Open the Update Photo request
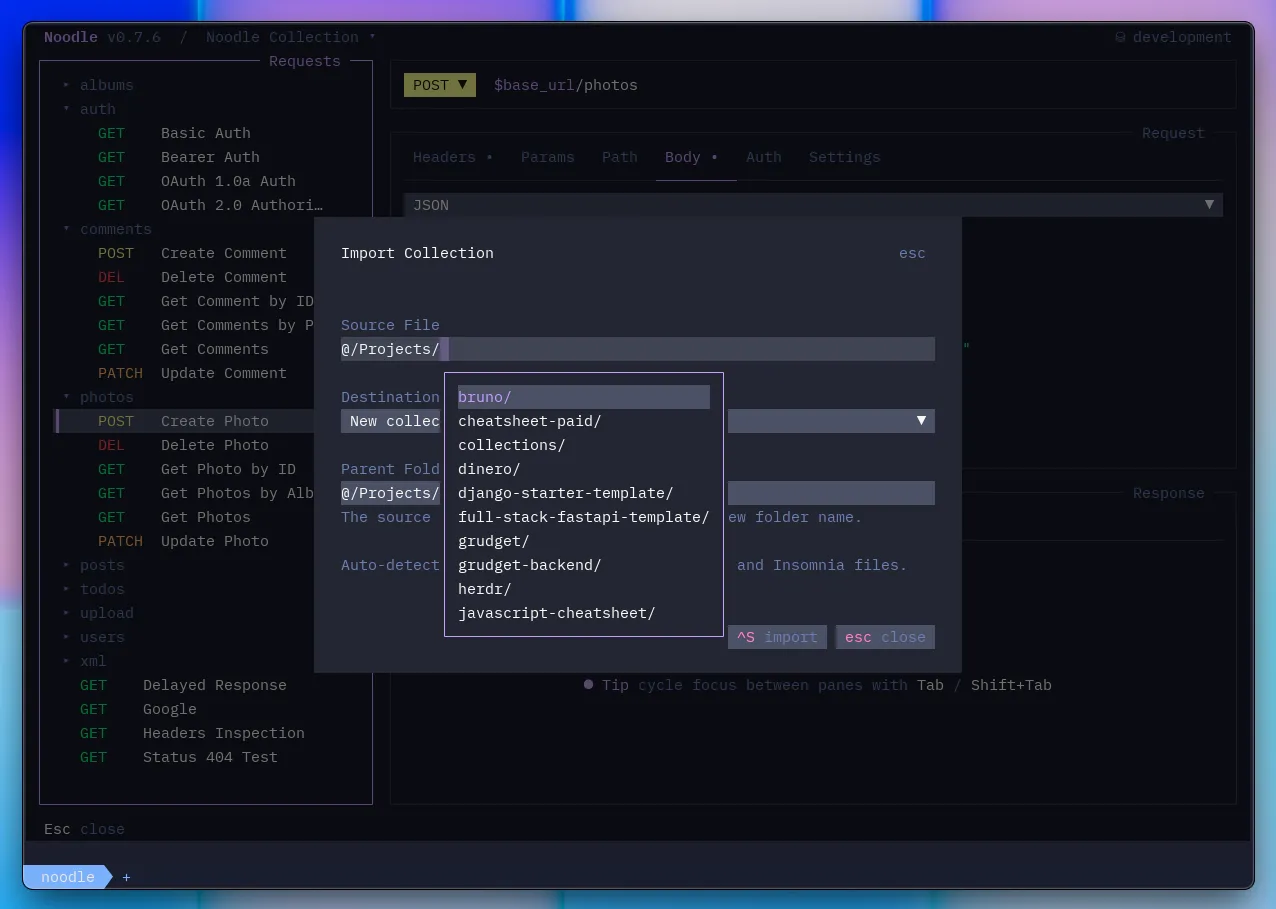This screenshot has height=909, width=1276. tap(215, 541)
